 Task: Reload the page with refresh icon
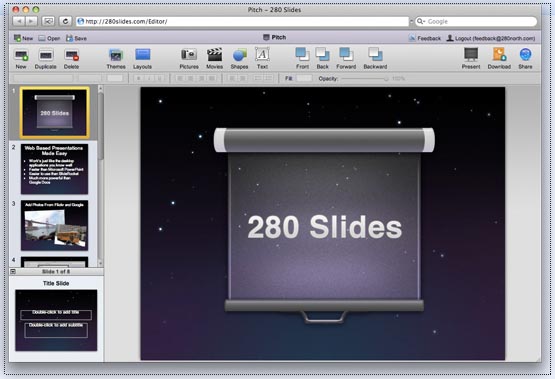click(65, 21)
